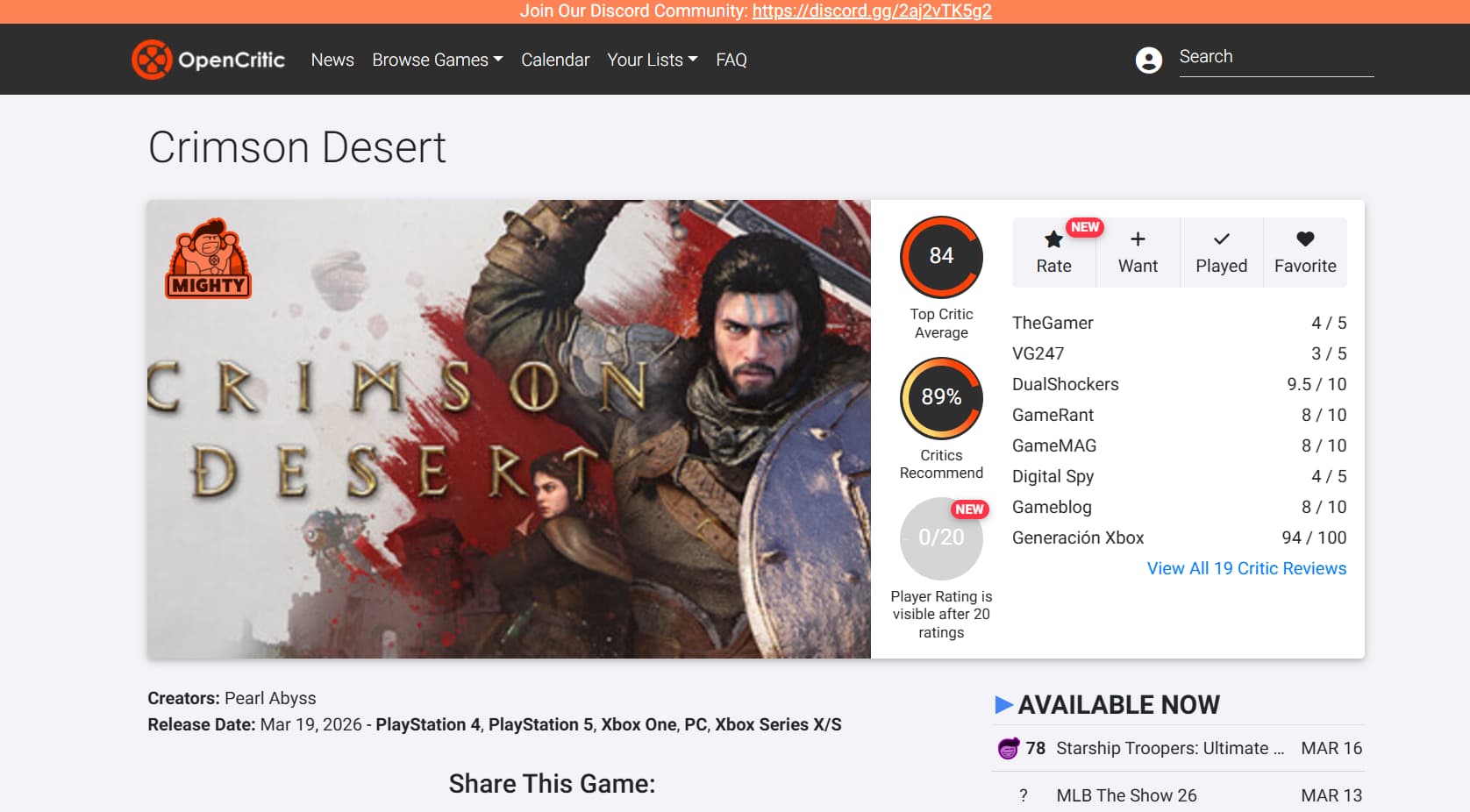Click the Mighty badge on the cover

[209, 259]
